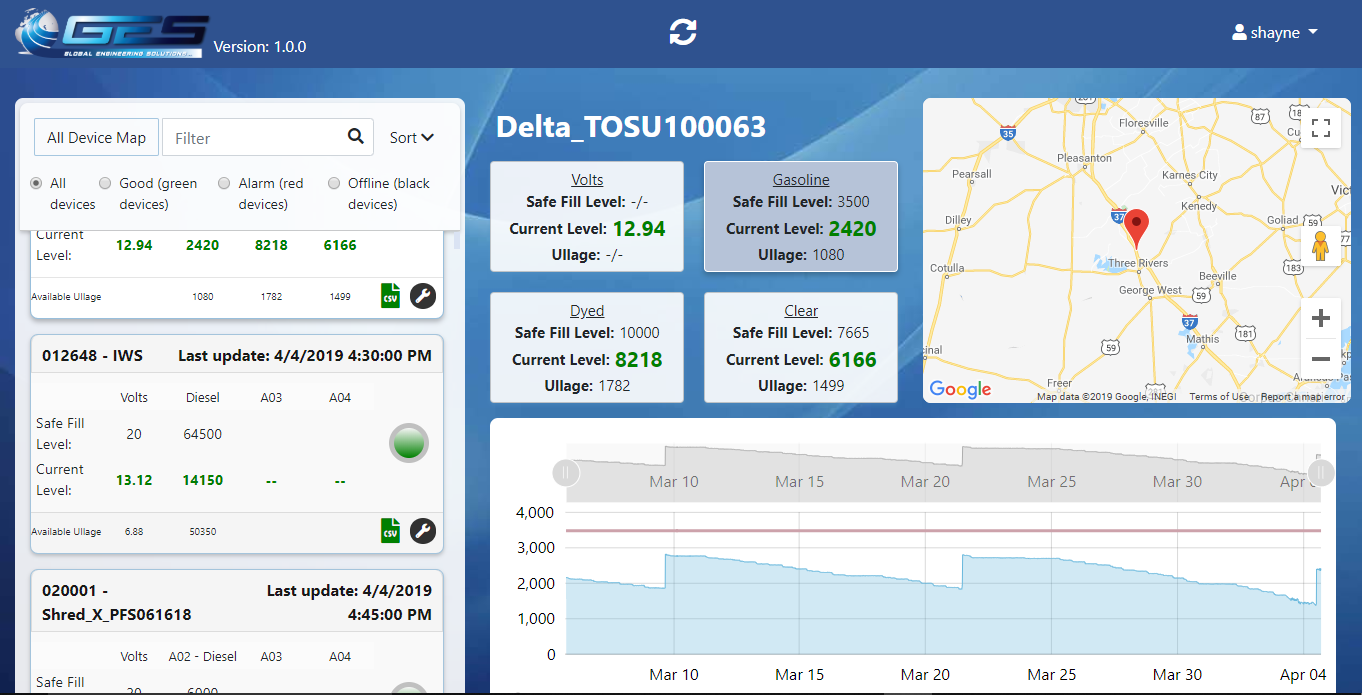Viewport: 1362px width, 695px height.
Task: Select the Gasoline tank card
Action: pyautogui.click(x=800, y=217)
